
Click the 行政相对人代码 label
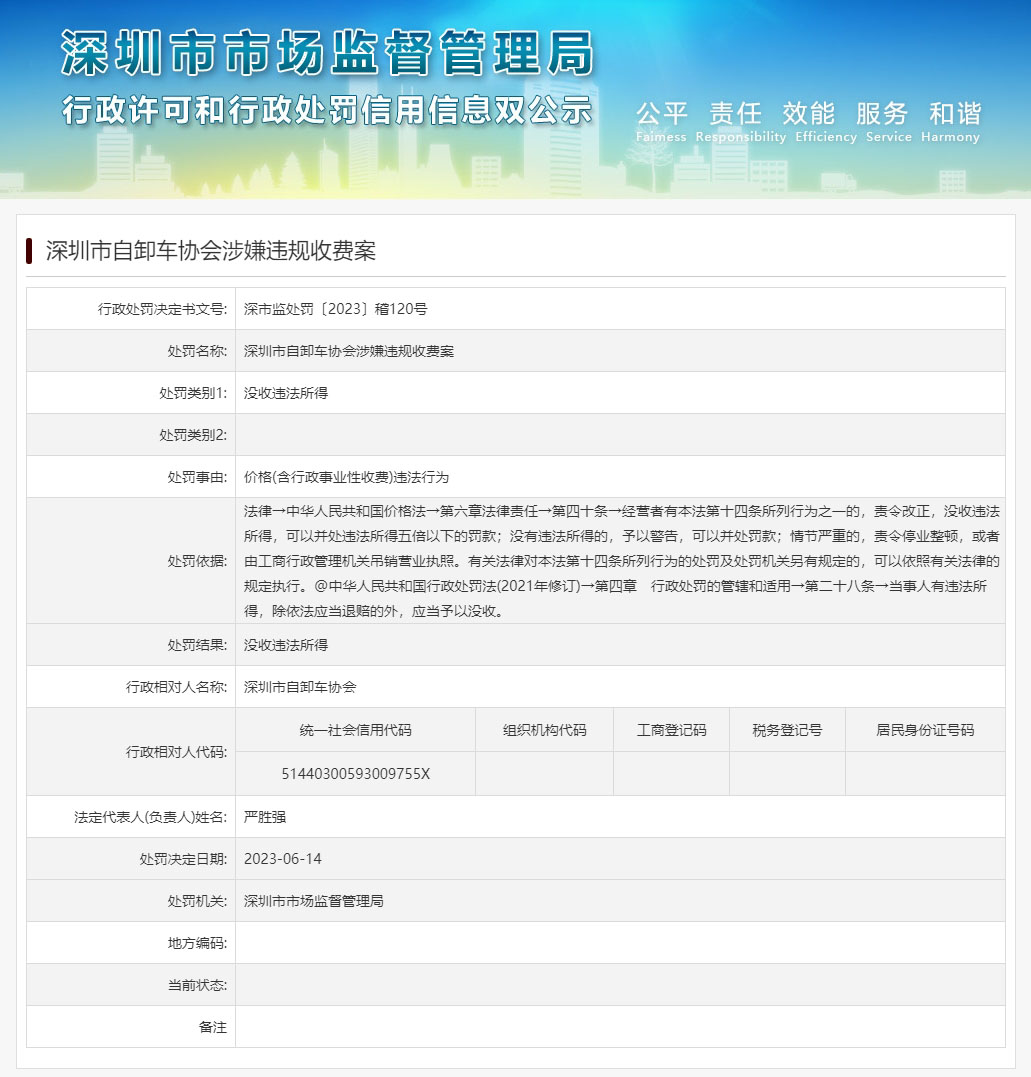click(176, 752)
